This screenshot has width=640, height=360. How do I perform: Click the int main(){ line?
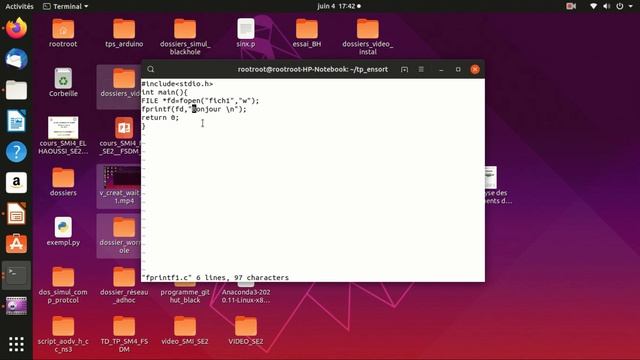pos(164,92)
